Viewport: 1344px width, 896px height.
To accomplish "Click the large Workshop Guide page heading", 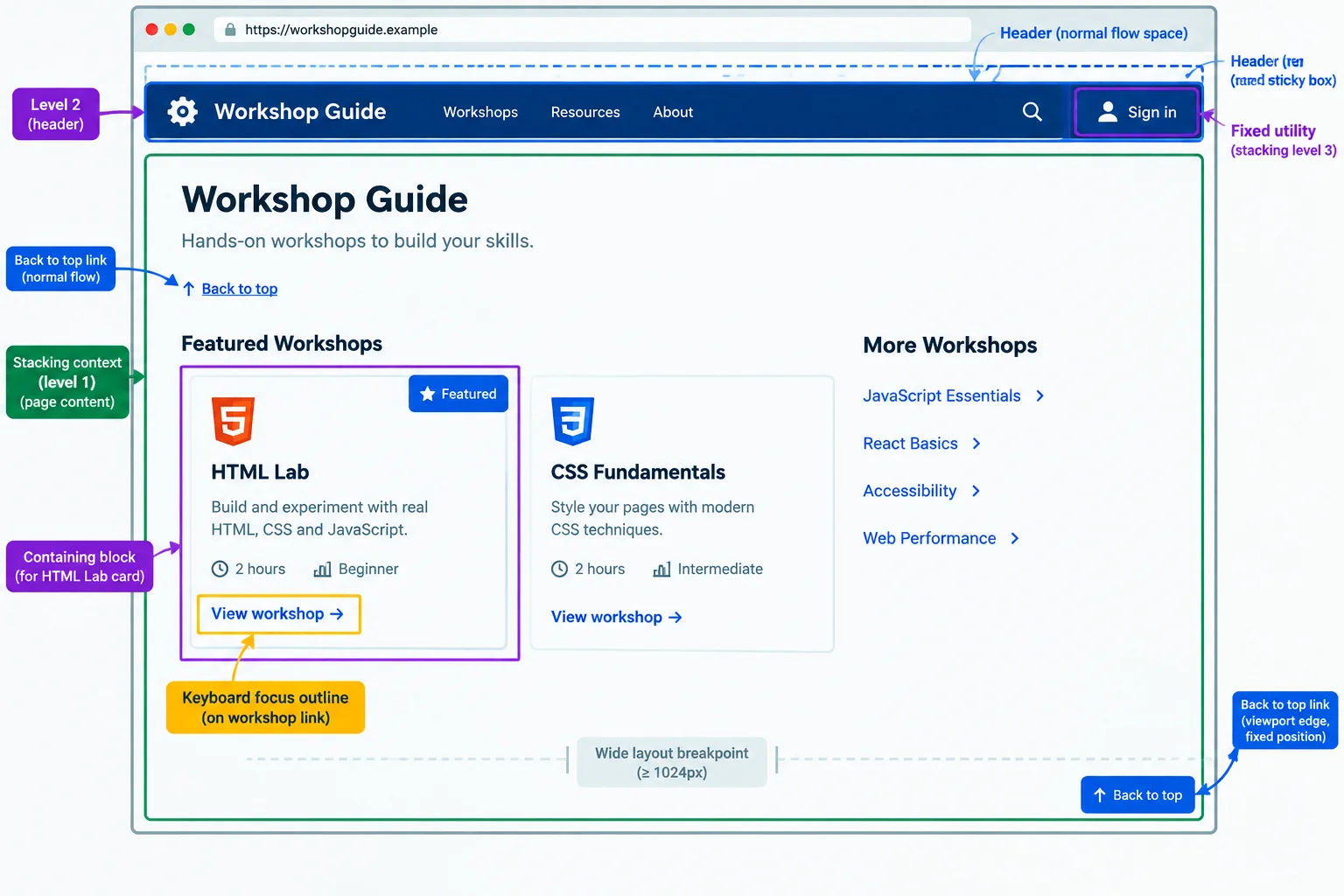I will (x=325, y=199).
